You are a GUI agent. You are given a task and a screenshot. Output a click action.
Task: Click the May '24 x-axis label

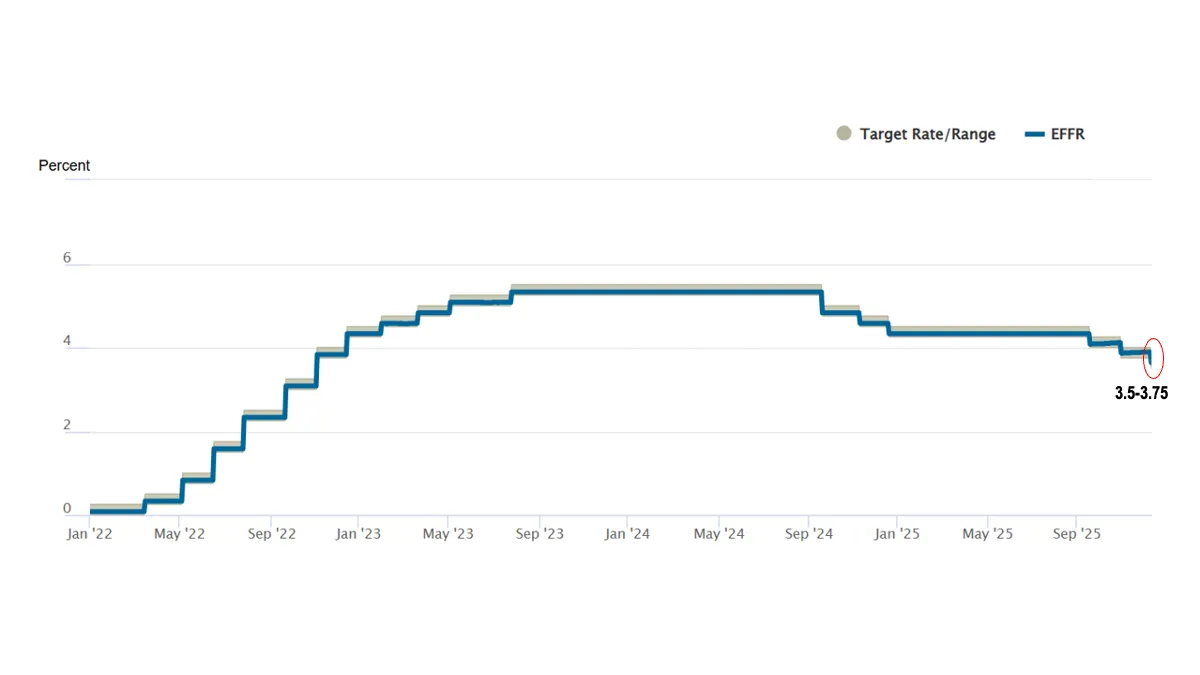(x=718, y=534)
